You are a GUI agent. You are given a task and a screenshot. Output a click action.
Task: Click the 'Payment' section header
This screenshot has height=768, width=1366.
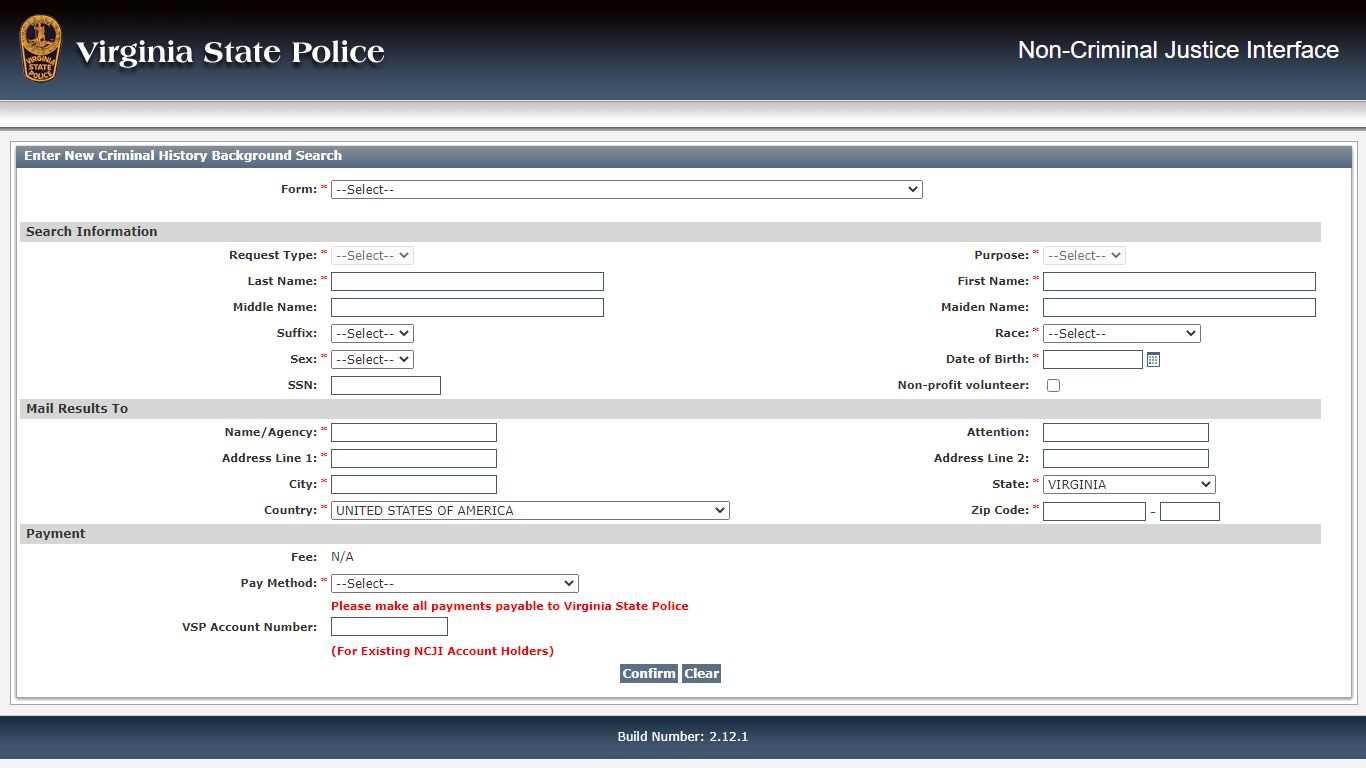(x=56, y=534)
